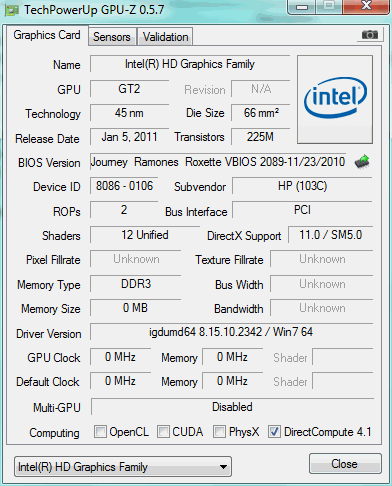The image size is (392, 486).
Task: Minimize the GPU-Z window
Action: (x=302, y=7)
